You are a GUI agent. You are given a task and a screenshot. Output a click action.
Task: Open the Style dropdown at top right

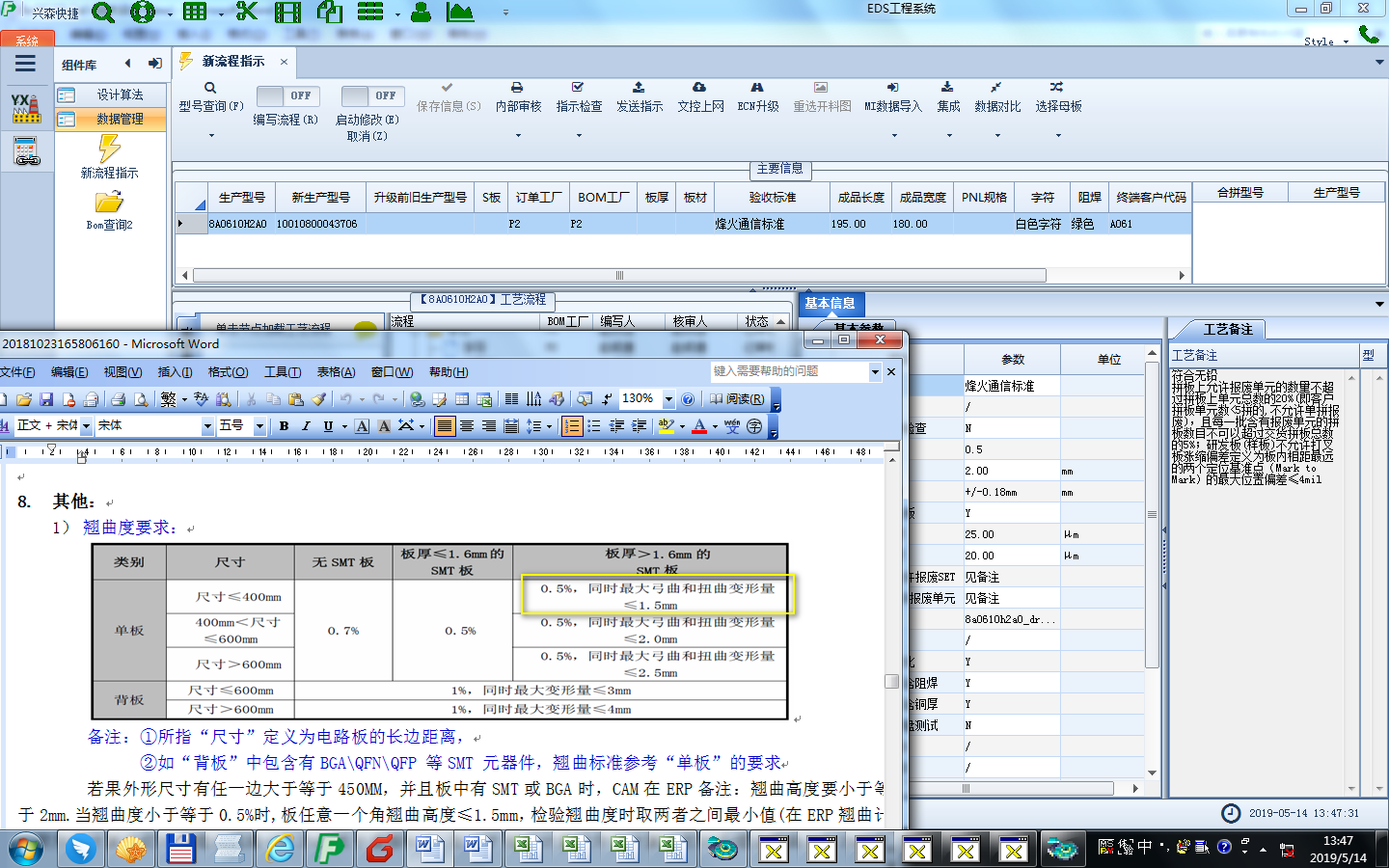[x=1325, y=41]
